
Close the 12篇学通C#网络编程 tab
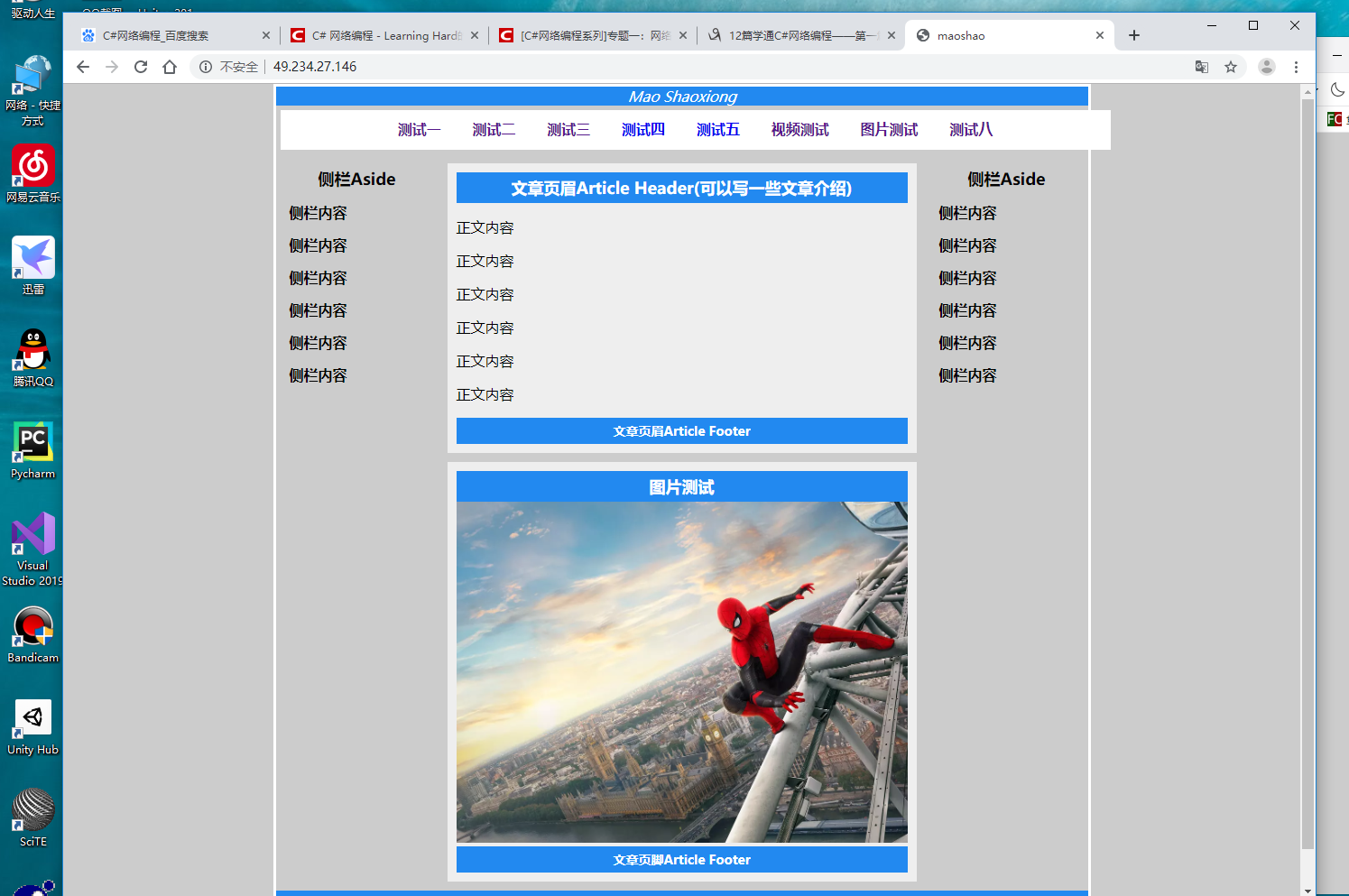[x=892, y=35]
